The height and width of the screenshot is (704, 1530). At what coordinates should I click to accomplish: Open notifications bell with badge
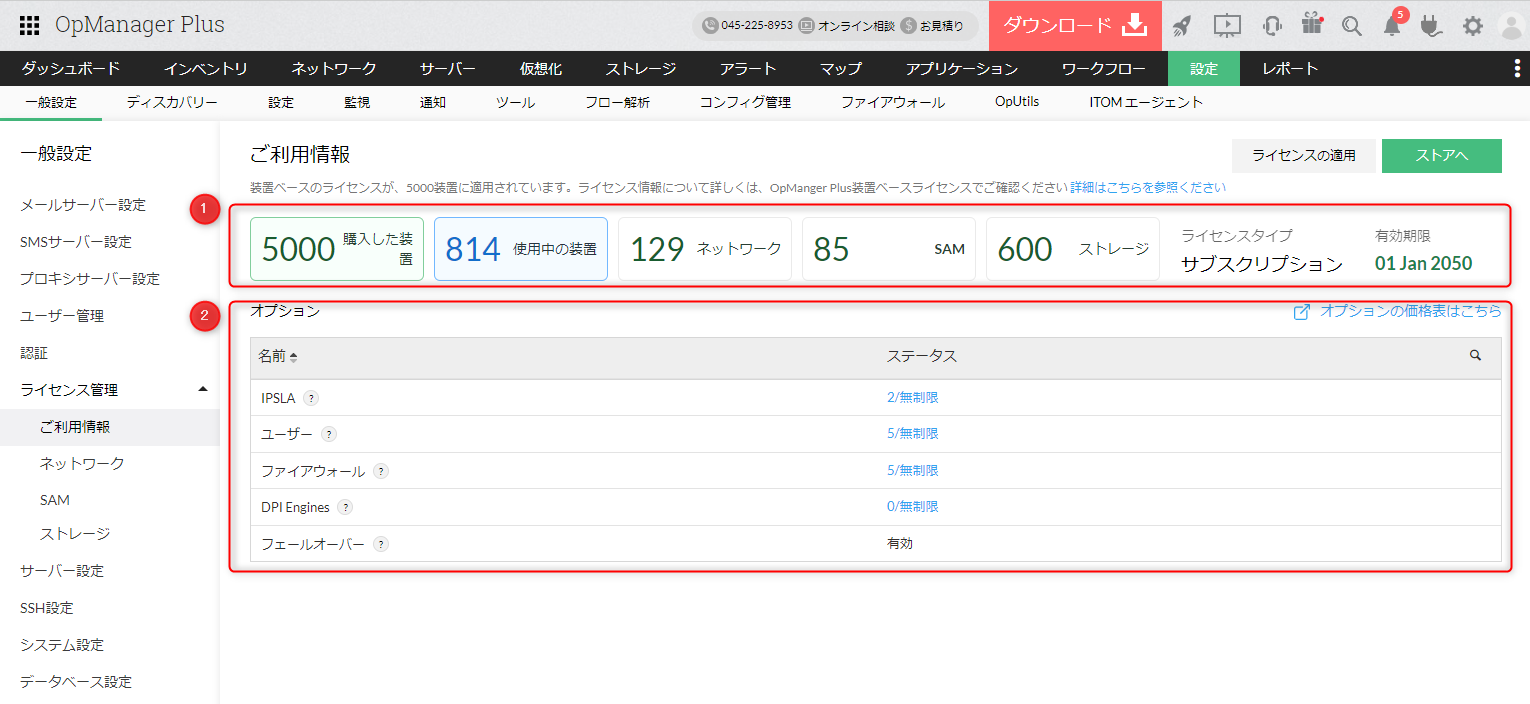1392,26
